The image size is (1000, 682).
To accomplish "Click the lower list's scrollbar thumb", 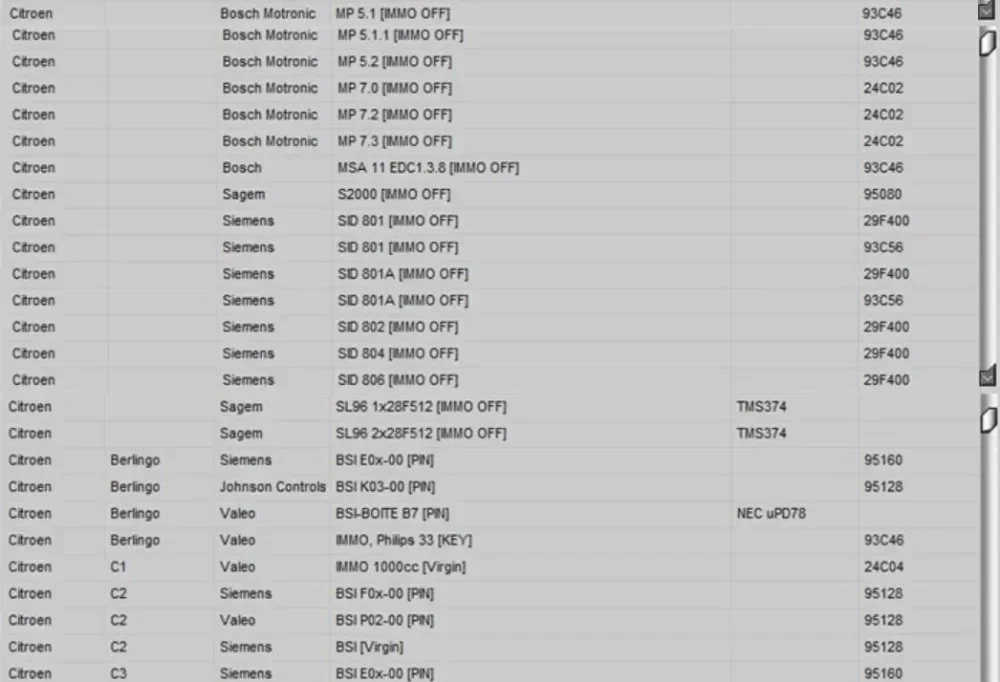I will tap(988, 420).
